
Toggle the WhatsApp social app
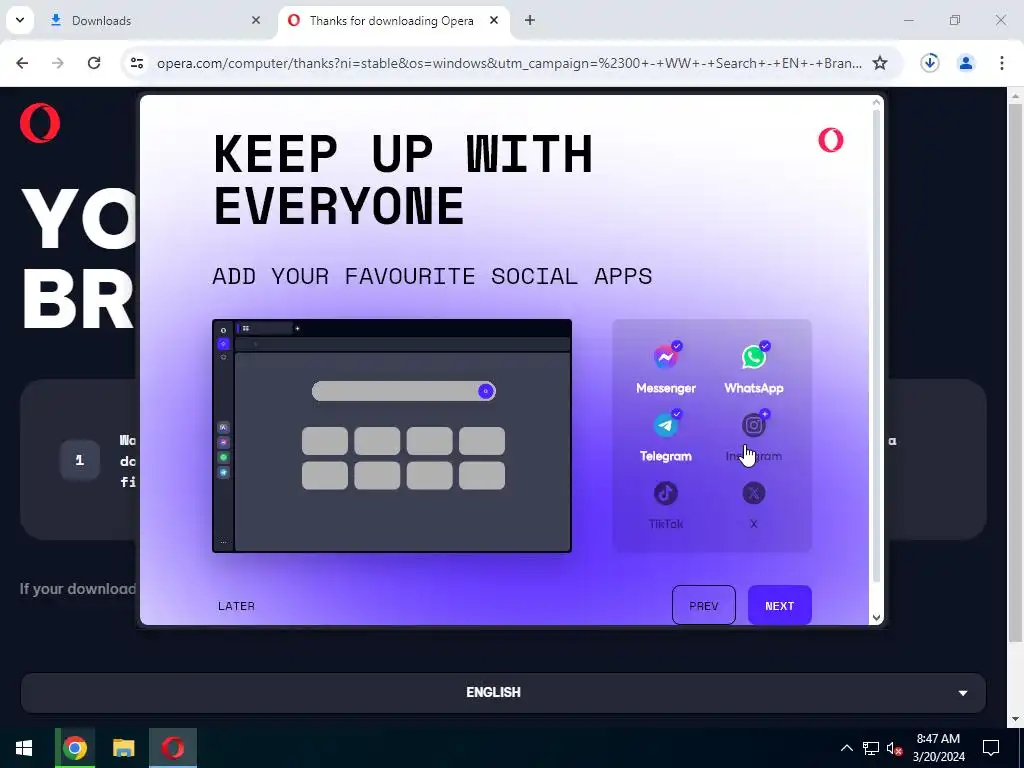(x=754, y=357)
